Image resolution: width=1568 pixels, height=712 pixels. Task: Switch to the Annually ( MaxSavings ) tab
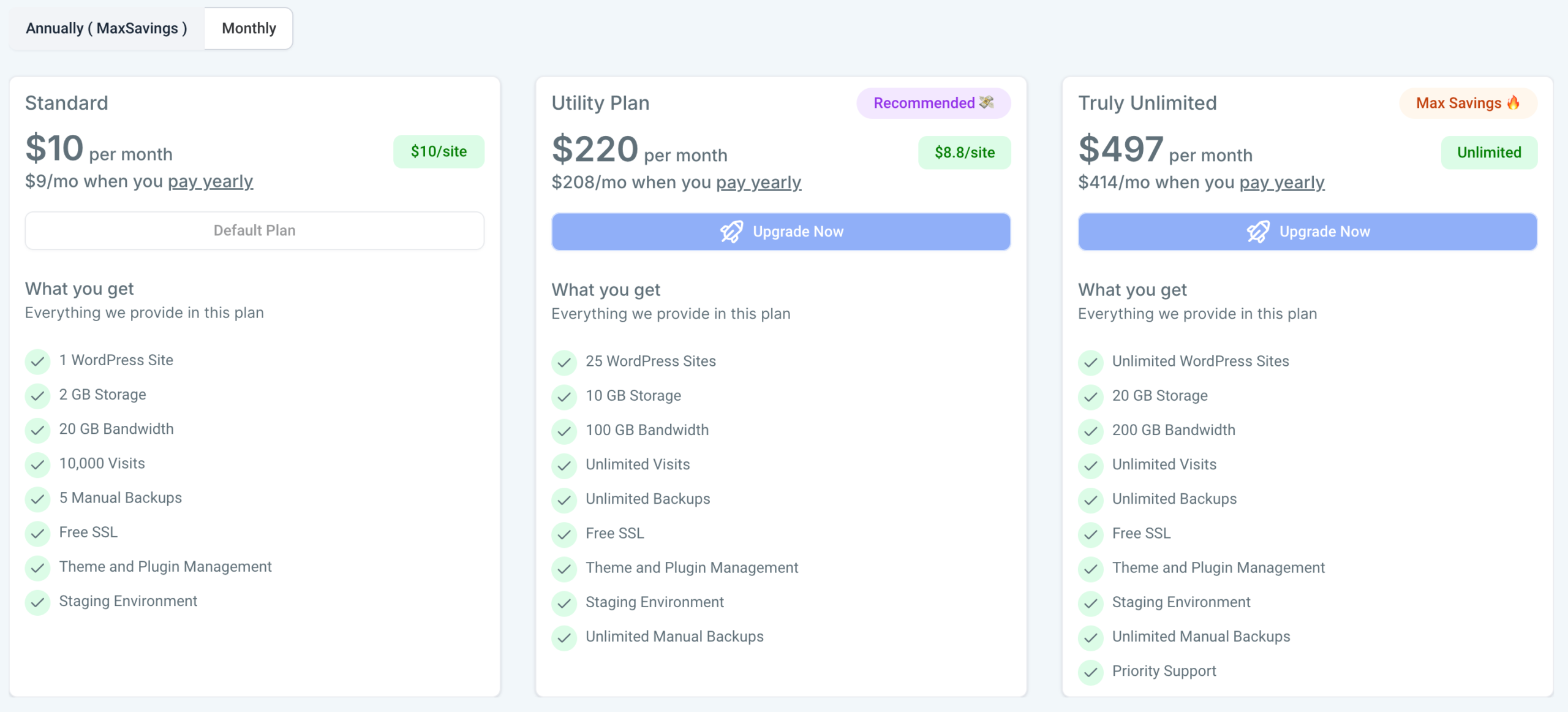pyautogui.click(x=106, y=28)
